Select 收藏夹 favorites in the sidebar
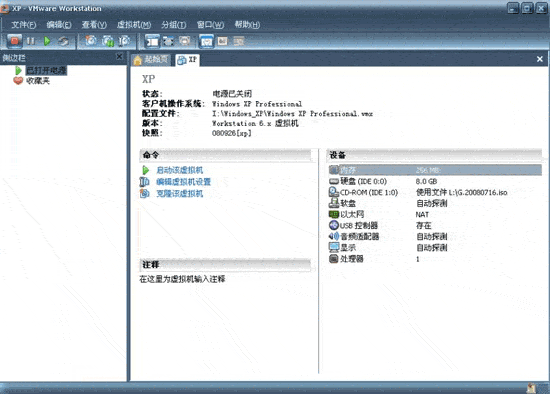This screenshot has height=394, width=550. pyautogui.click(x=38, y=81)
